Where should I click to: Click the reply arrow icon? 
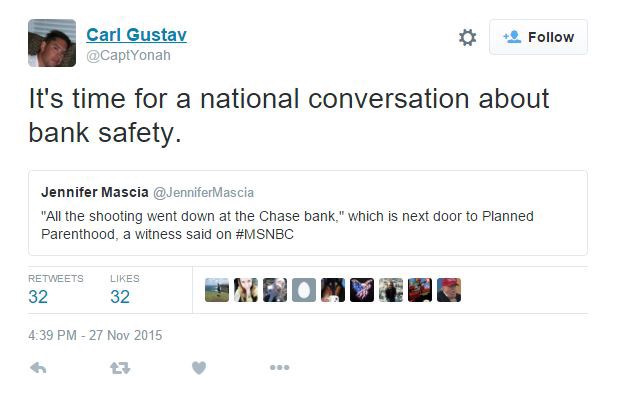[x=39, y=368]
